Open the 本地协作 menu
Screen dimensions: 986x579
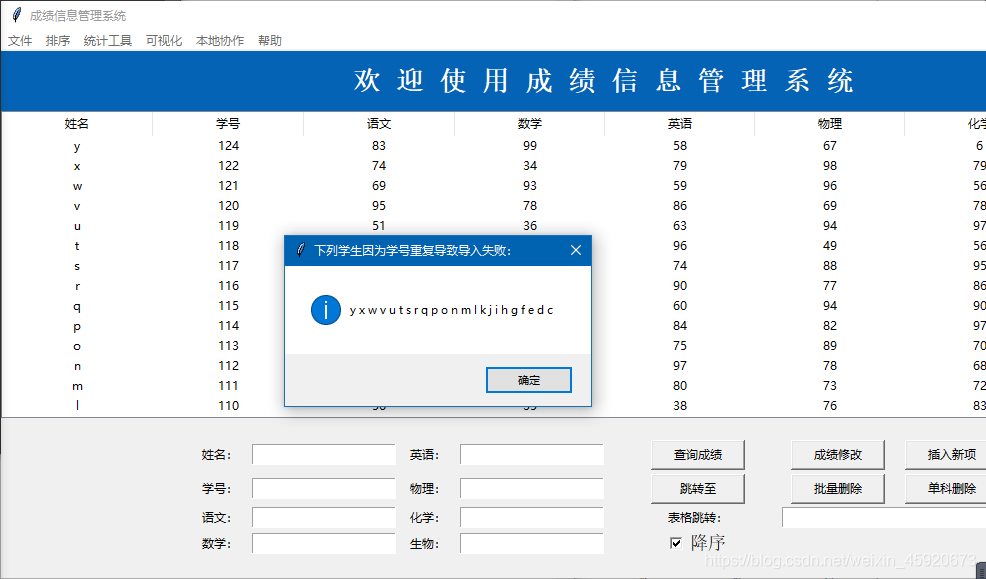219,40
